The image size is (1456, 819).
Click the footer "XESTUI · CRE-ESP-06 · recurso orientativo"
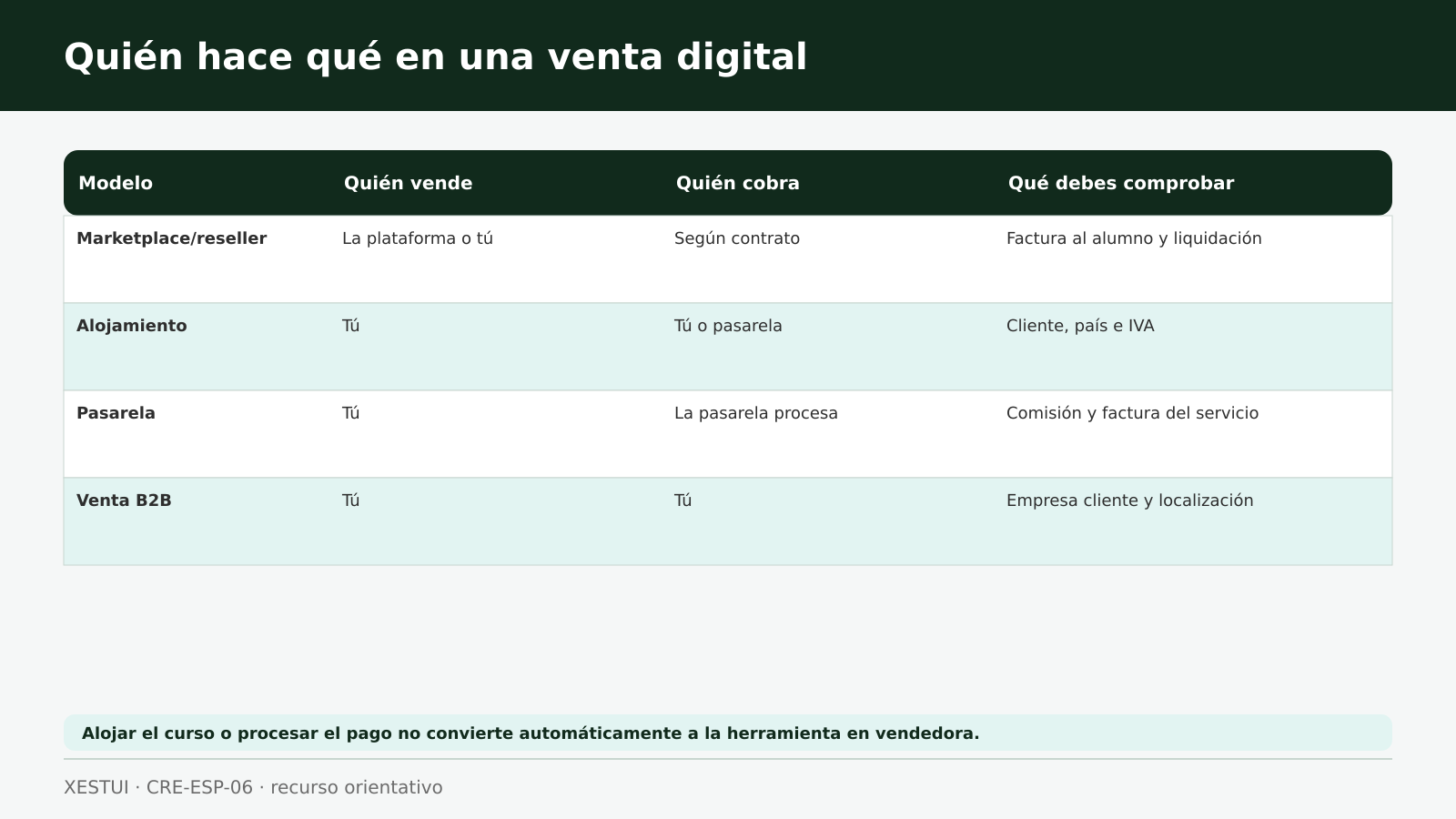(253, 787)
